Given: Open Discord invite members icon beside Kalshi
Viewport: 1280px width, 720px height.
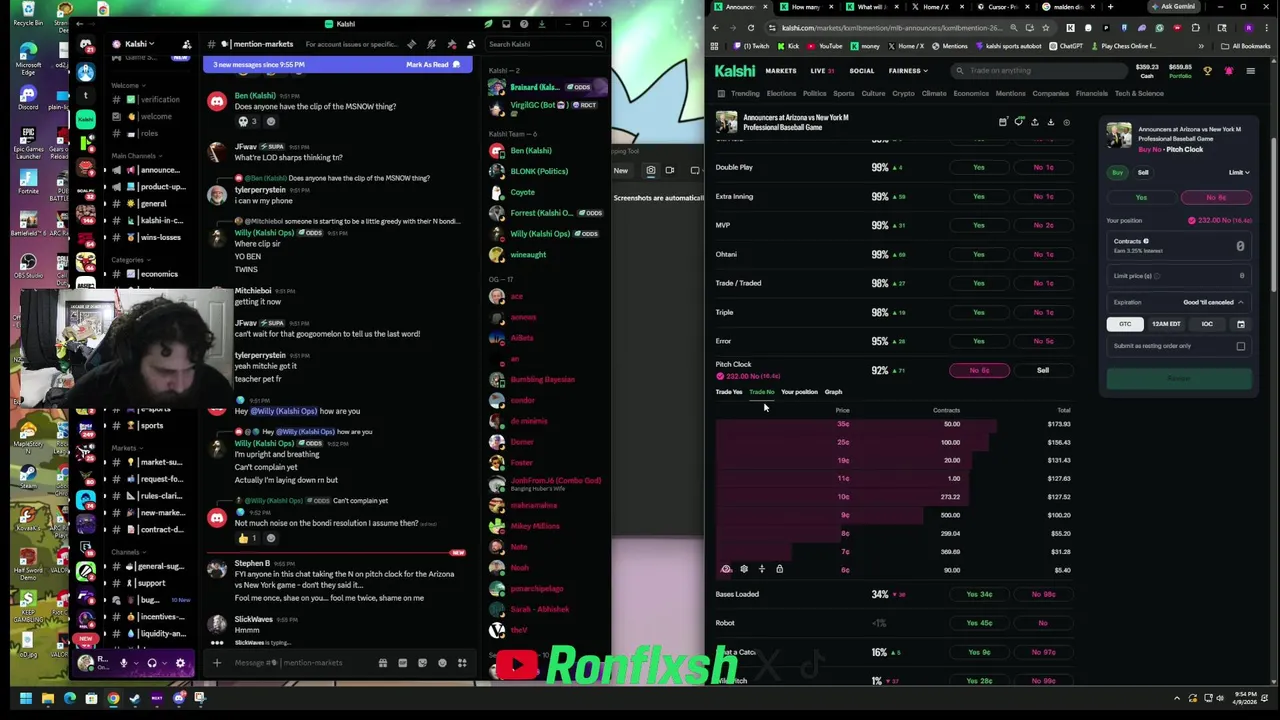Looking at the screenshot, I should tap(186, 44).
